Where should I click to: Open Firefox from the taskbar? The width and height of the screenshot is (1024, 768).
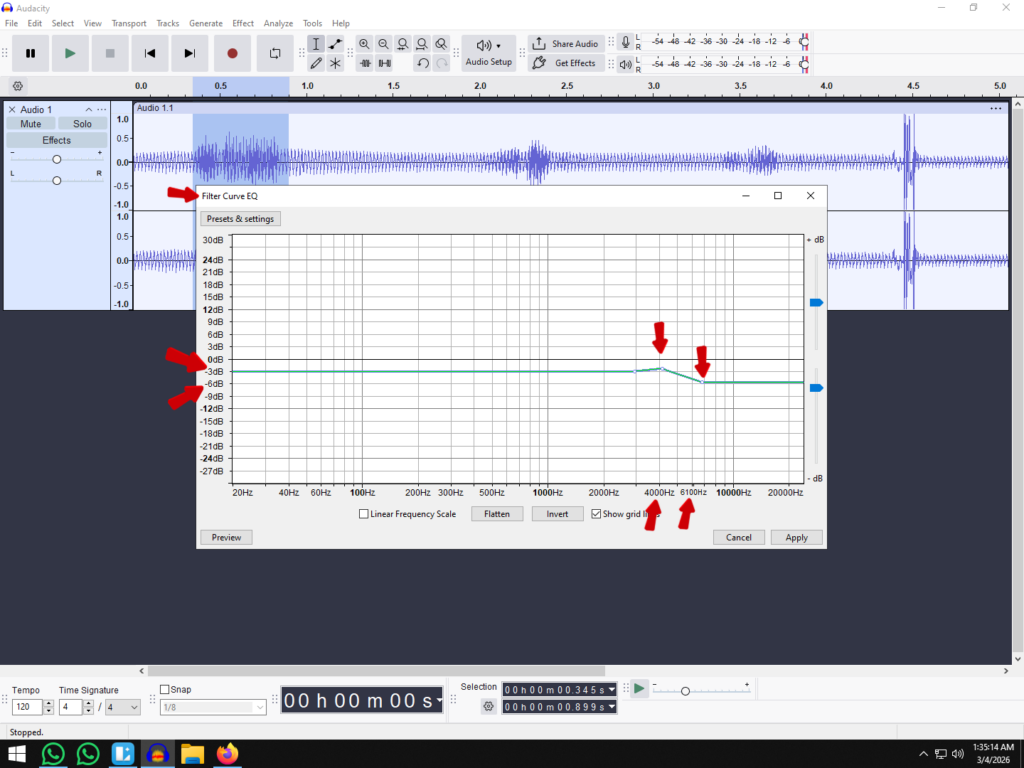(x=228, y=754)
